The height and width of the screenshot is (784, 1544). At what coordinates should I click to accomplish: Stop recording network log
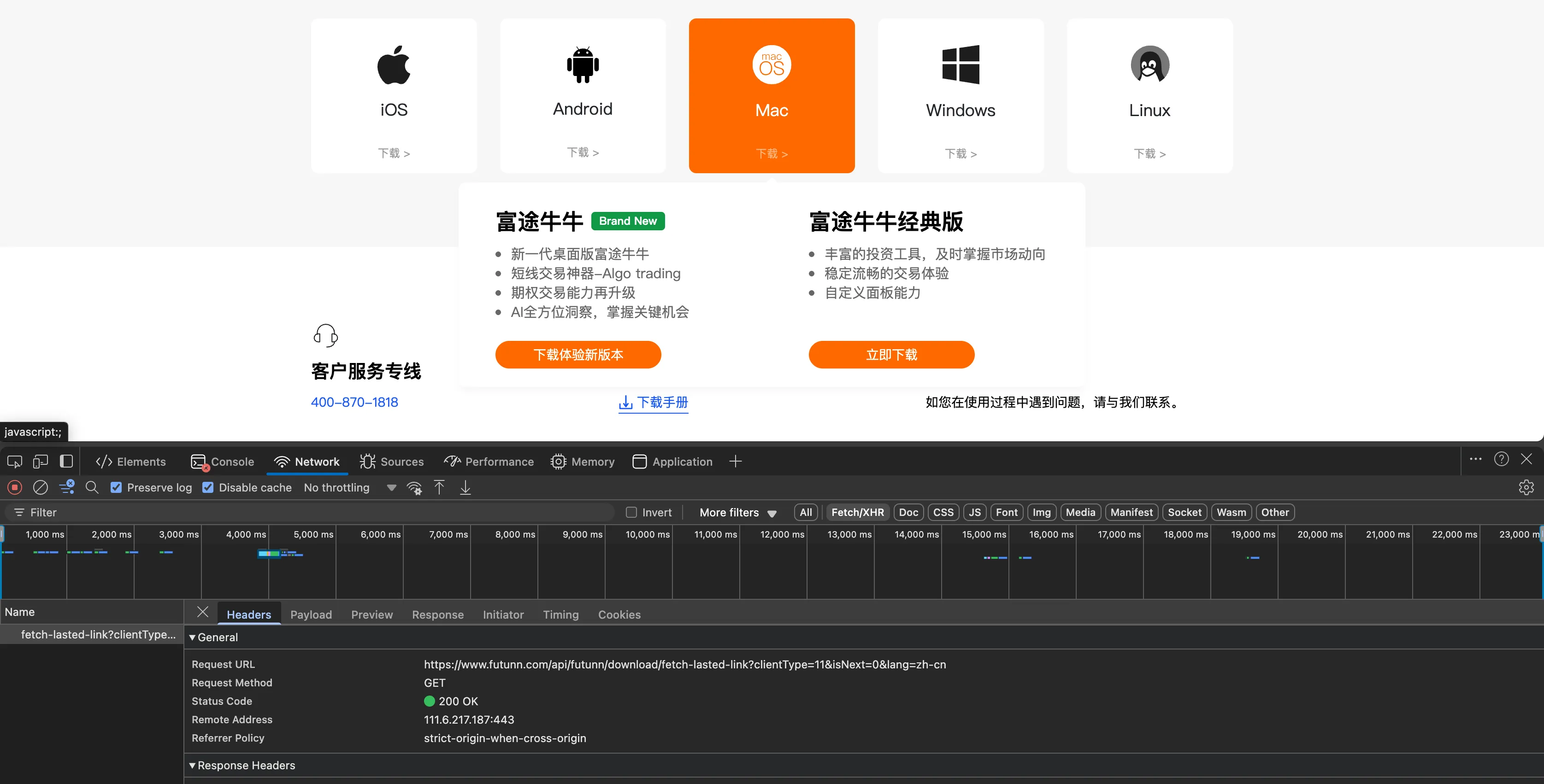15,487
